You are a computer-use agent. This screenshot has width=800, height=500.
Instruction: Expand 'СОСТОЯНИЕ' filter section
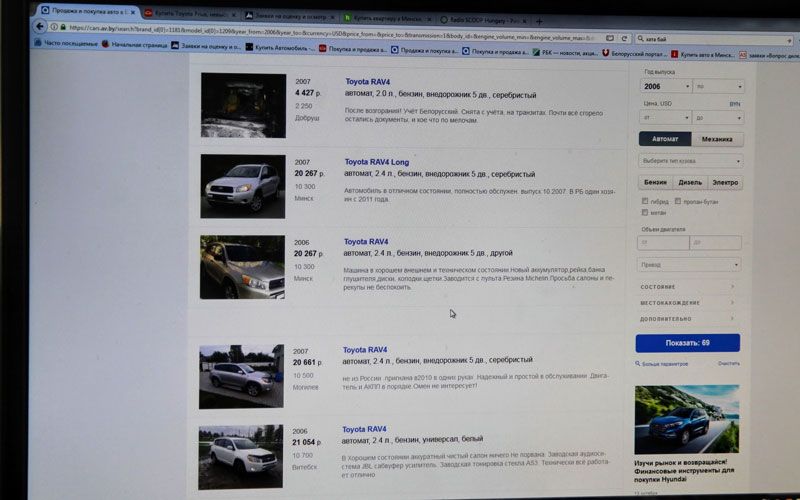click(687, 287)
